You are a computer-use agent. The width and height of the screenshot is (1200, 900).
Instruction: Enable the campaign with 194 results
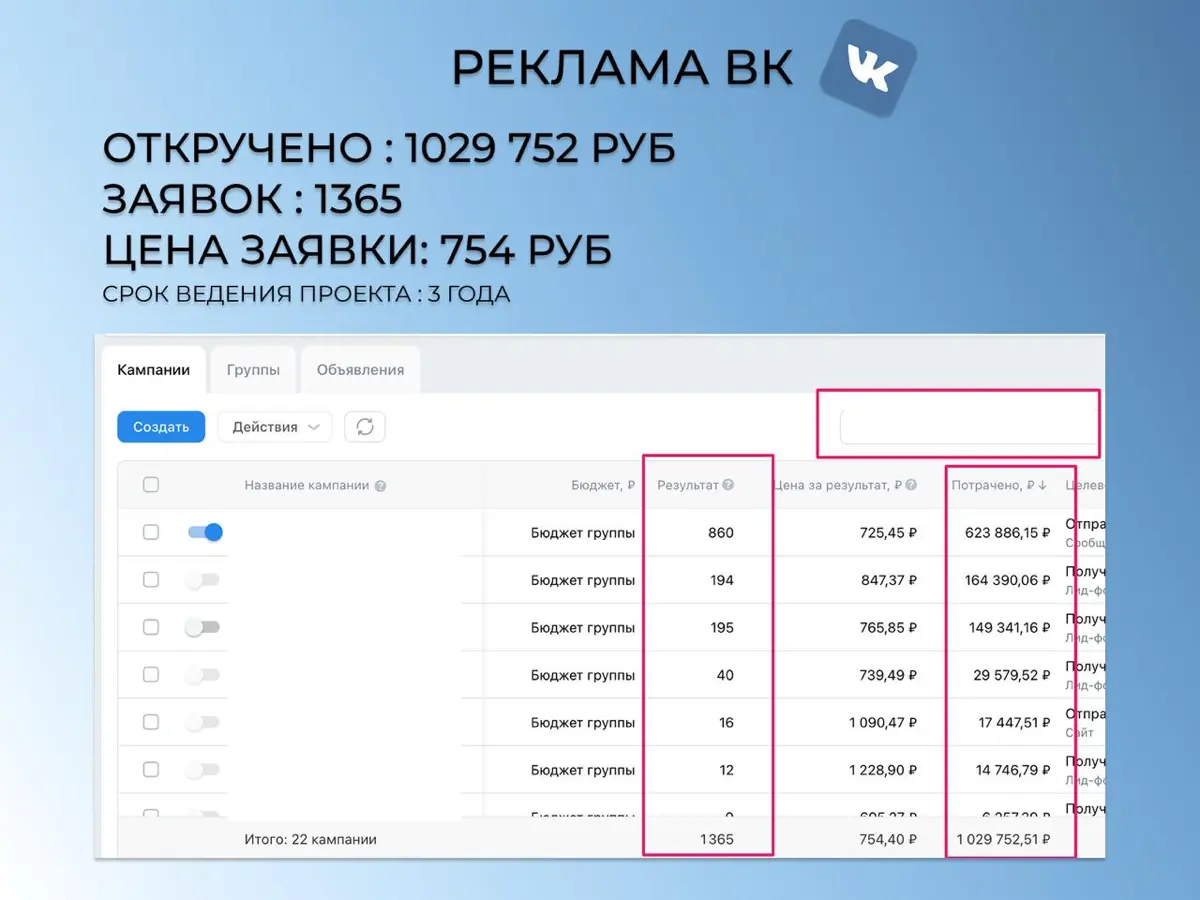click(x=203, y=580)
